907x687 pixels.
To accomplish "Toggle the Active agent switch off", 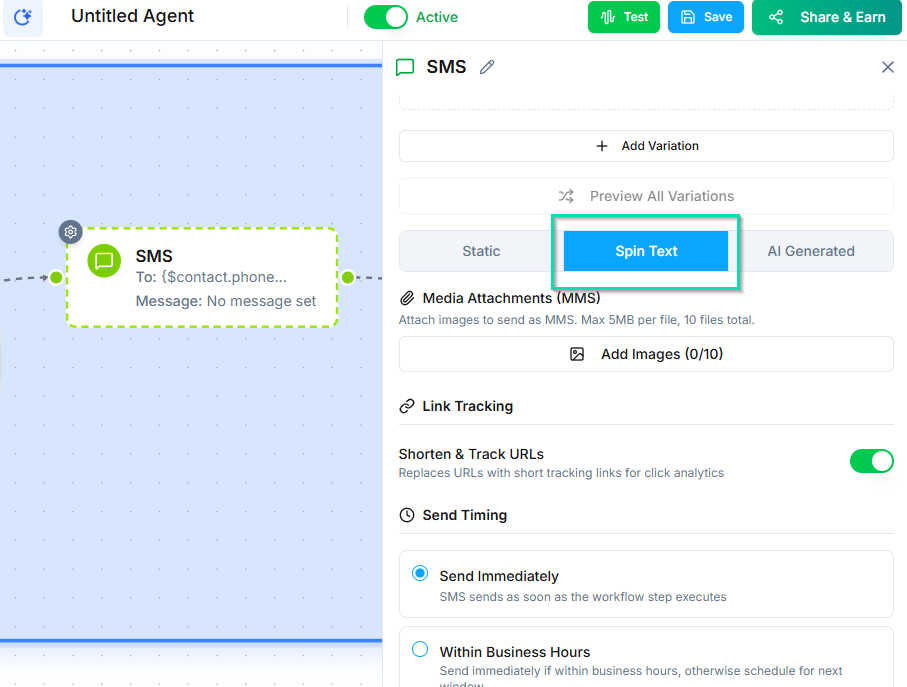I will (385, 17).
